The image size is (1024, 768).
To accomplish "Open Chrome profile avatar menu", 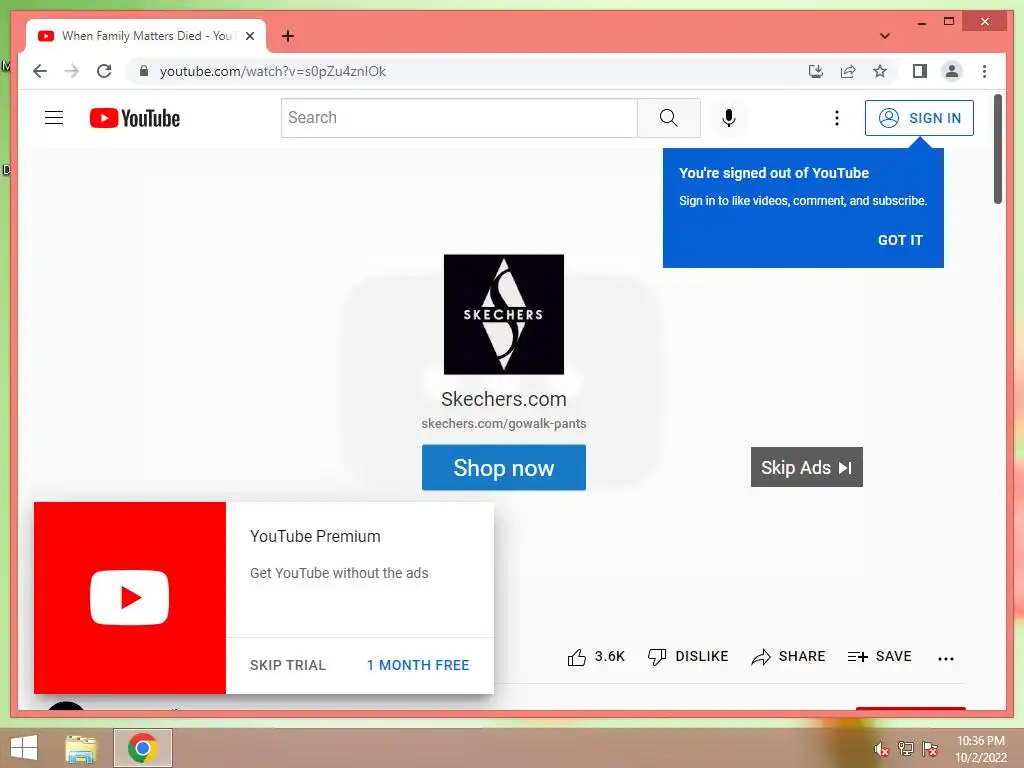I will pyautogui.click(x=952, y=71).
